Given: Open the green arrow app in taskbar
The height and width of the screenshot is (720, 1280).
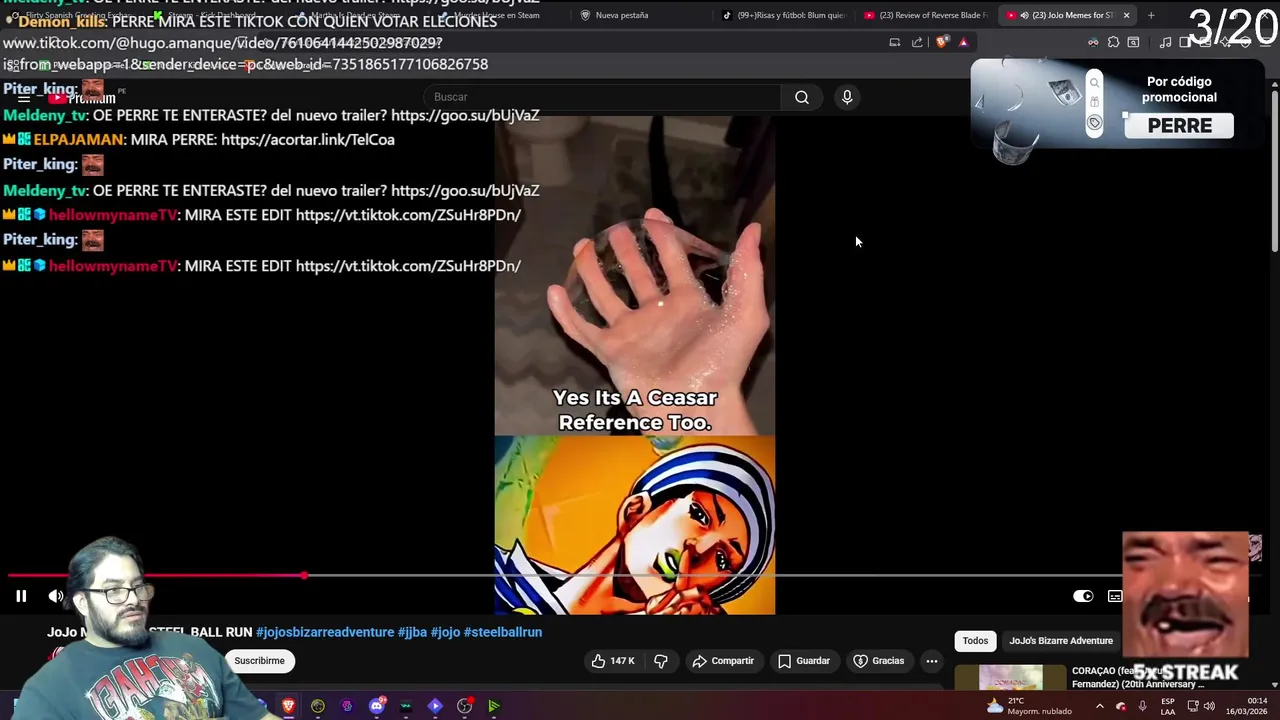Looking at the screenshot, I should (x=494, y=706).
